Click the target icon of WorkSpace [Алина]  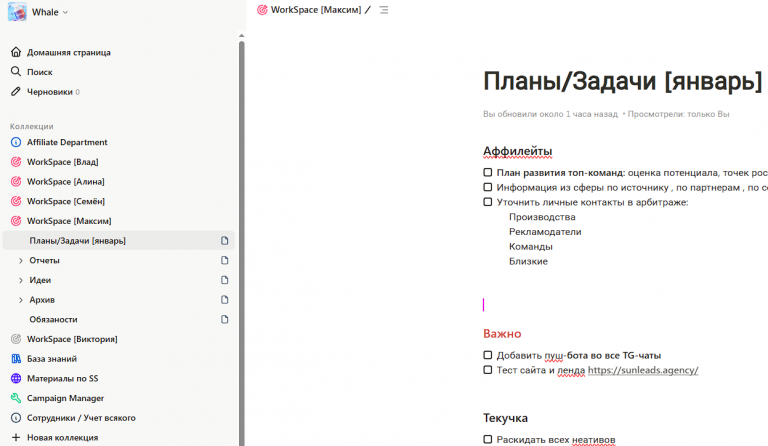(x=16, y=181)
